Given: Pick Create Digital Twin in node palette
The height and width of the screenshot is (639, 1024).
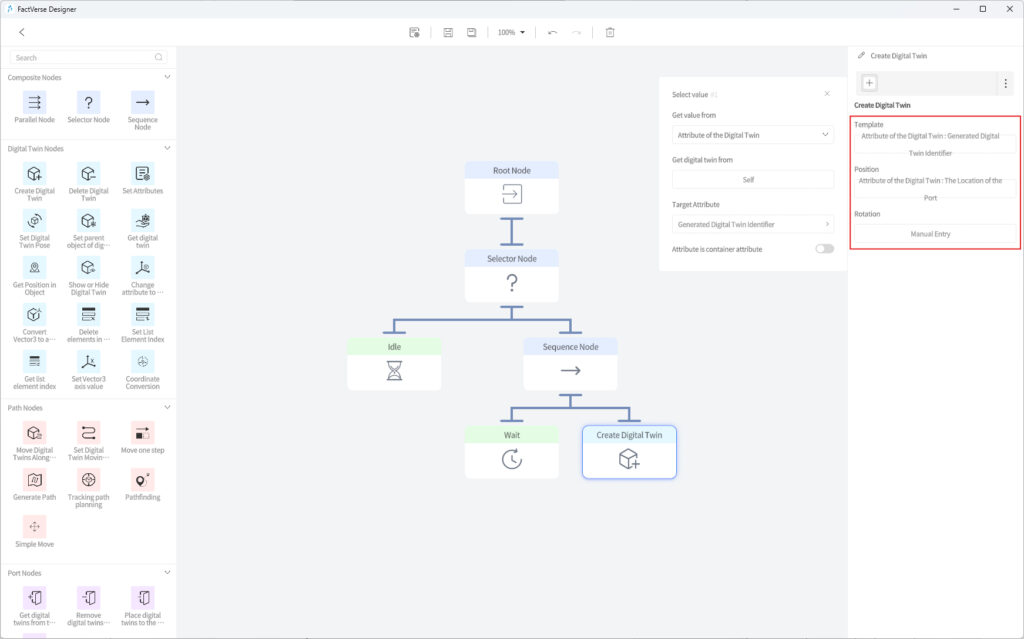Looking at the screenshot, I should pos(35,174).
